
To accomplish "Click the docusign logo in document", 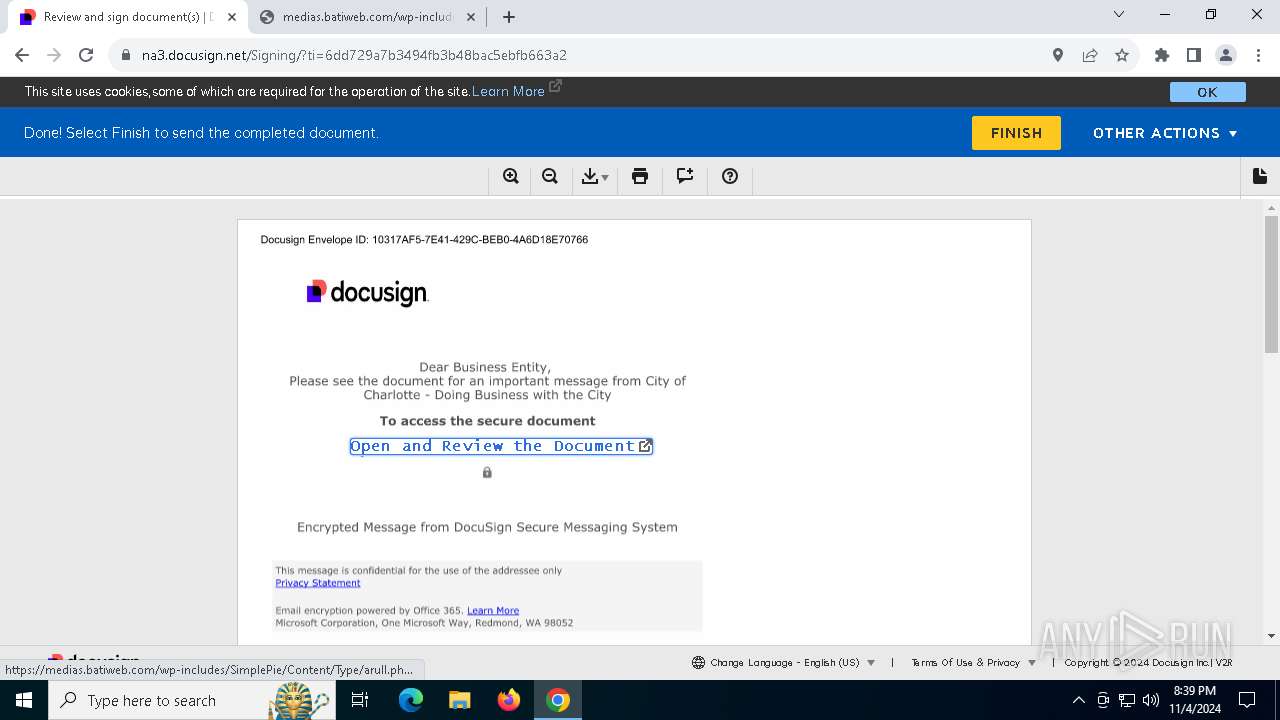I will [367, 292].
